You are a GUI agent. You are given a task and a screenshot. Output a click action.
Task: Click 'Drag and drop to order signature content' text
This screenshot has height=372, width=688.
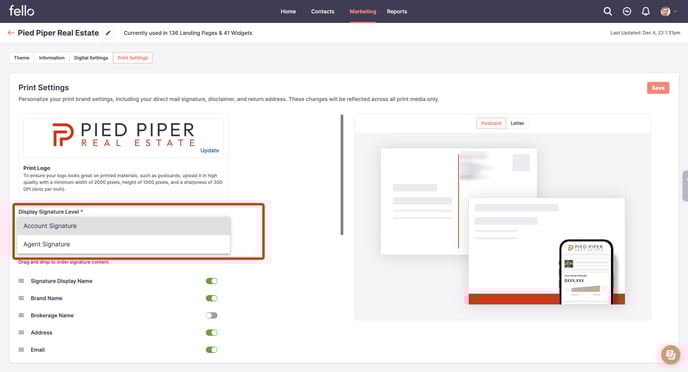point(64,262)
